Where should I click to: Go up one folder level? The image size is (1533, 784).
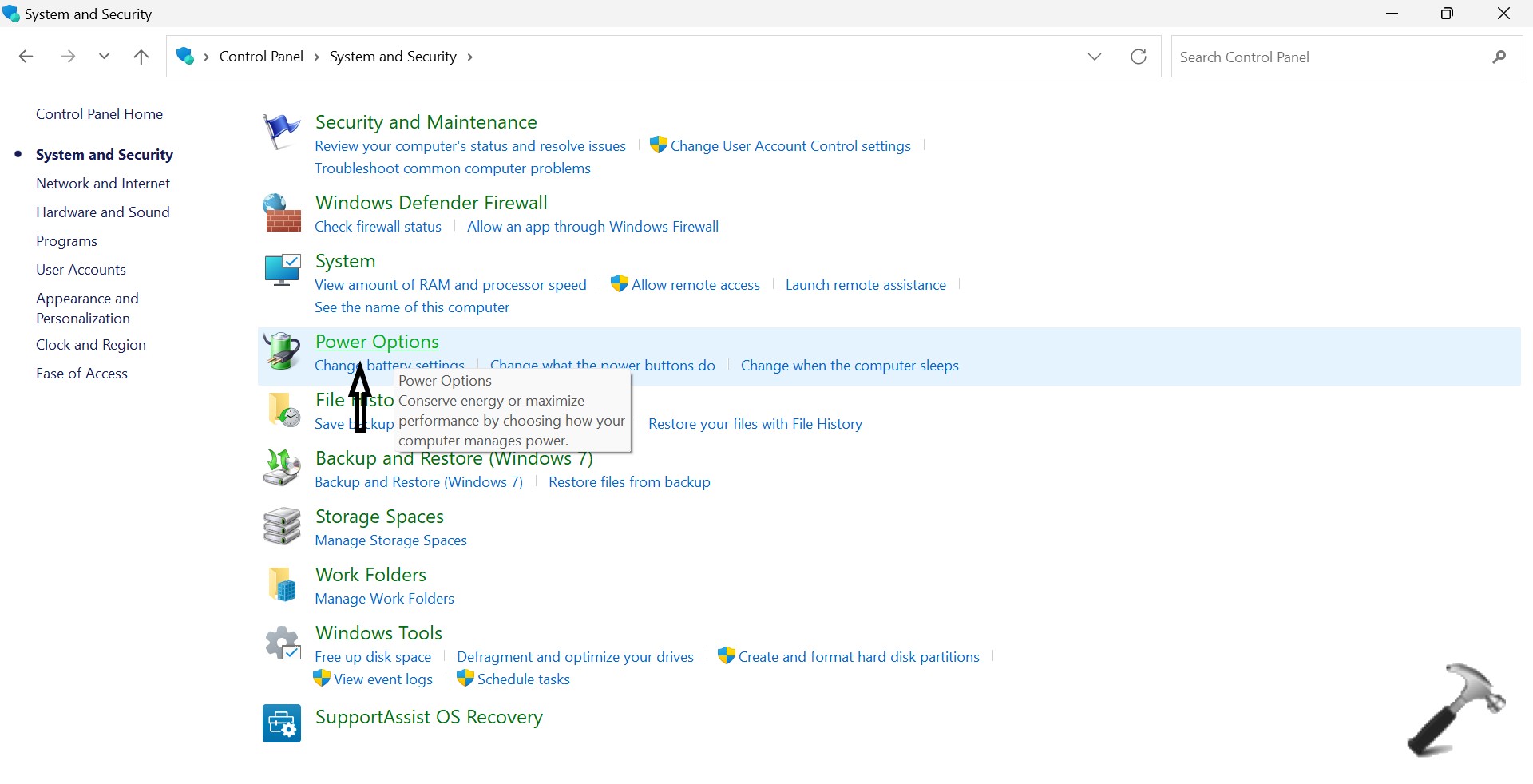141,57
